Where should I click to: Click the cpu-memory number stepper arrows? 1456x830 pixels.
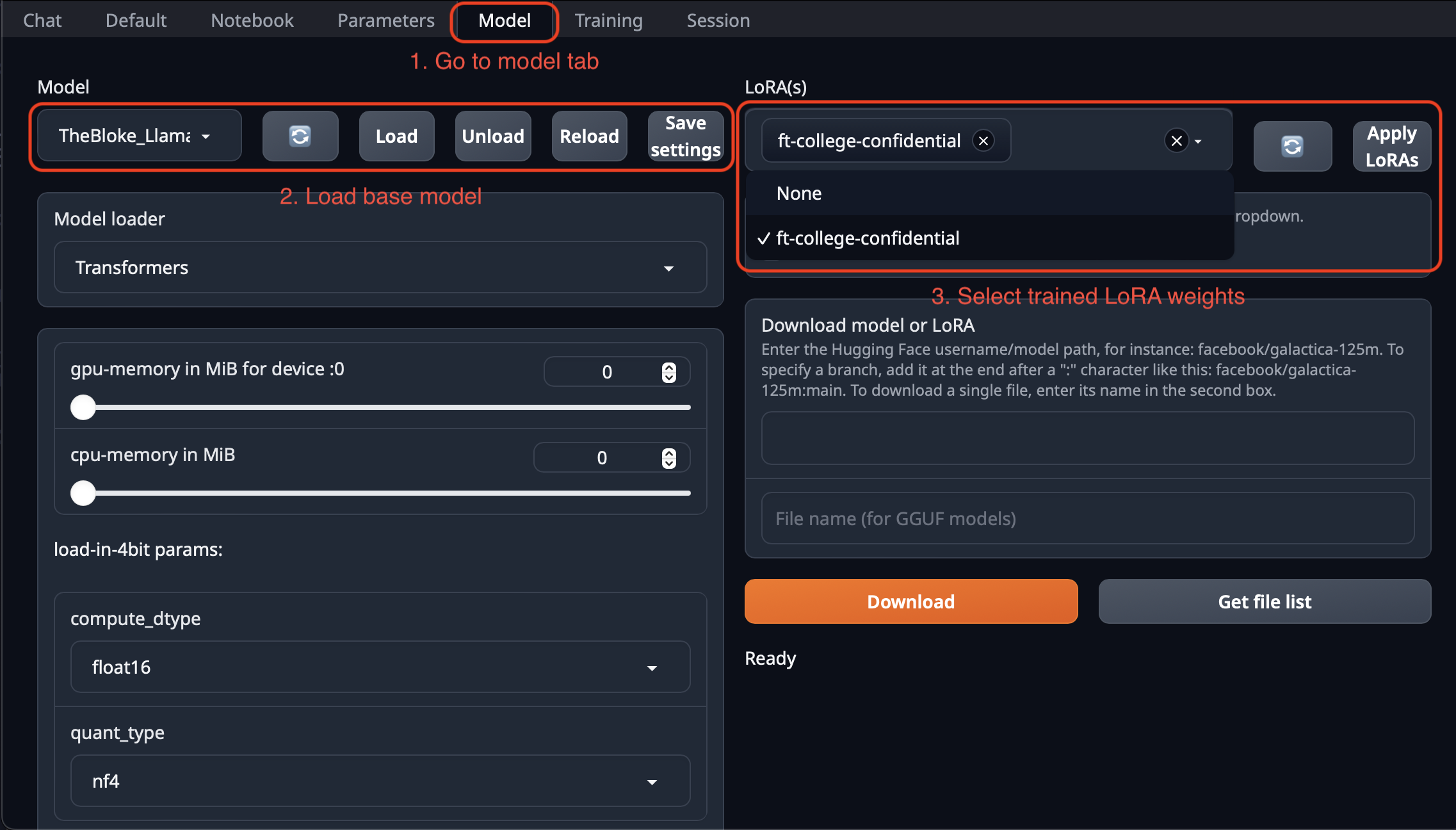click(x=668, y=458)
